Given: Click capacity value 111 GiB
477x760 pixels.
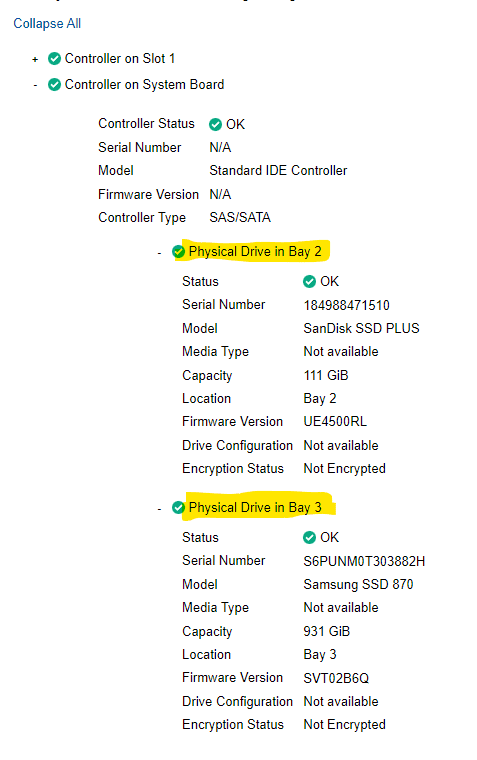Looking at the screenshot, I should point(326,376).
